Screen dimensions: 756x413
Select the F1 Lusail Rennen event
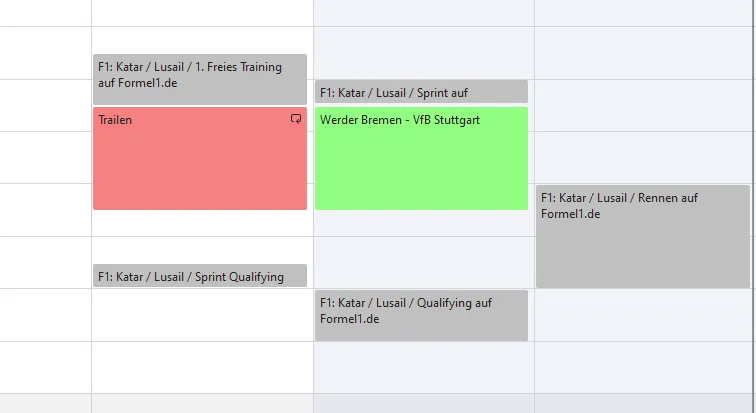click(643, 237)
